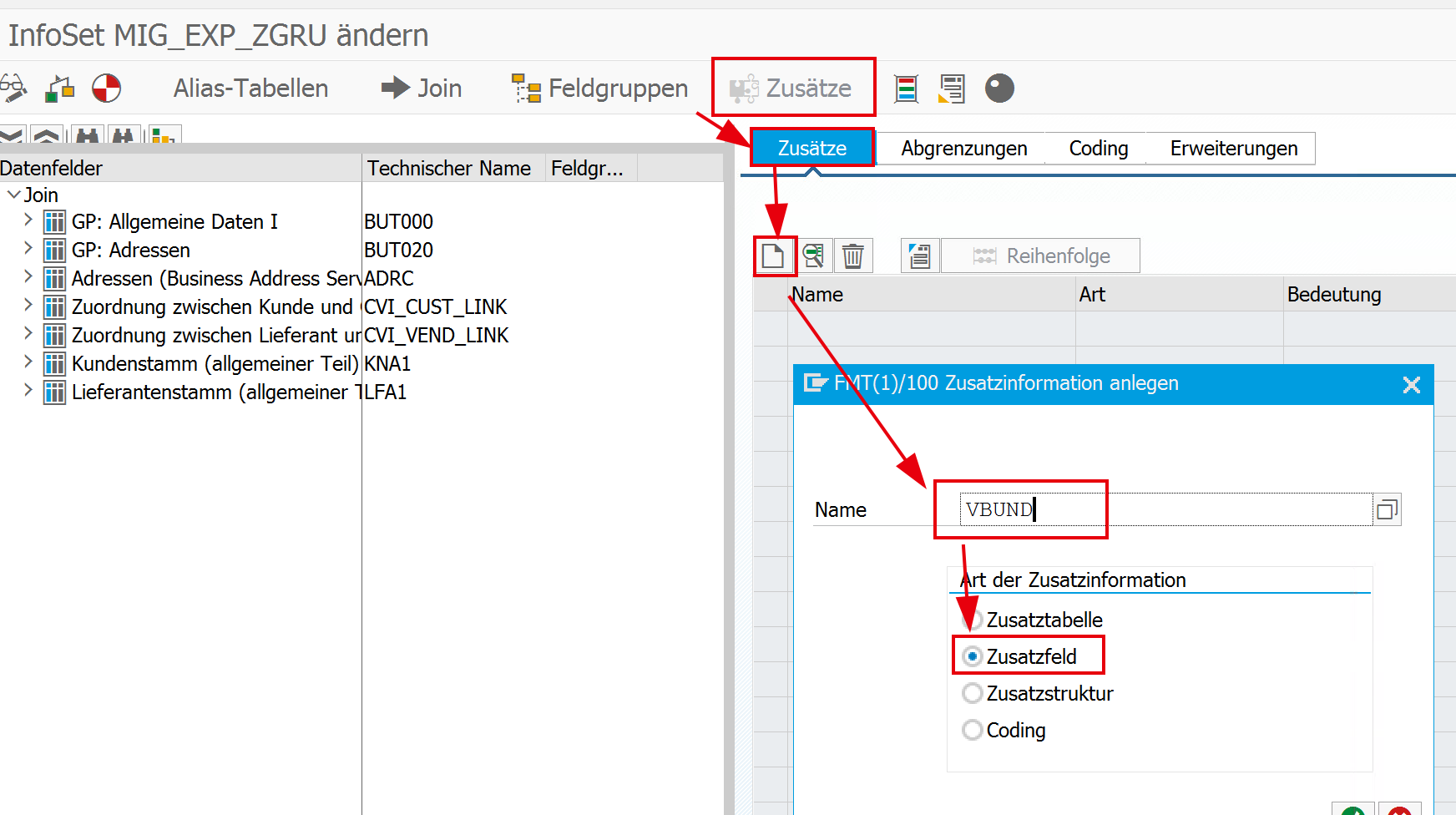
Task: Click the create new additional field icon
Action: 773,256
